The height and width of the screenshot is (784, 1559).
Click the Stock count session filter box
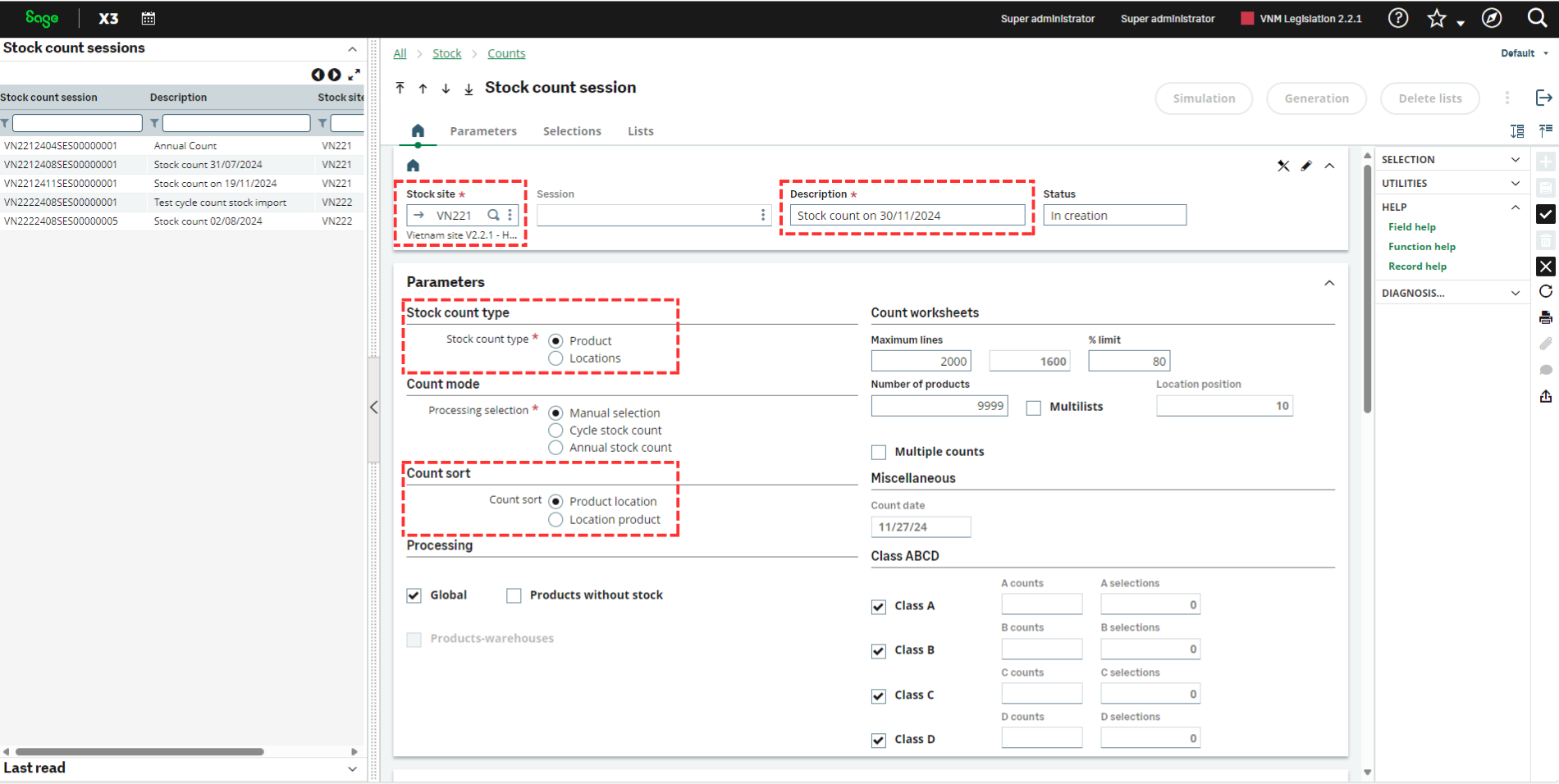click(x=77, y=123)
